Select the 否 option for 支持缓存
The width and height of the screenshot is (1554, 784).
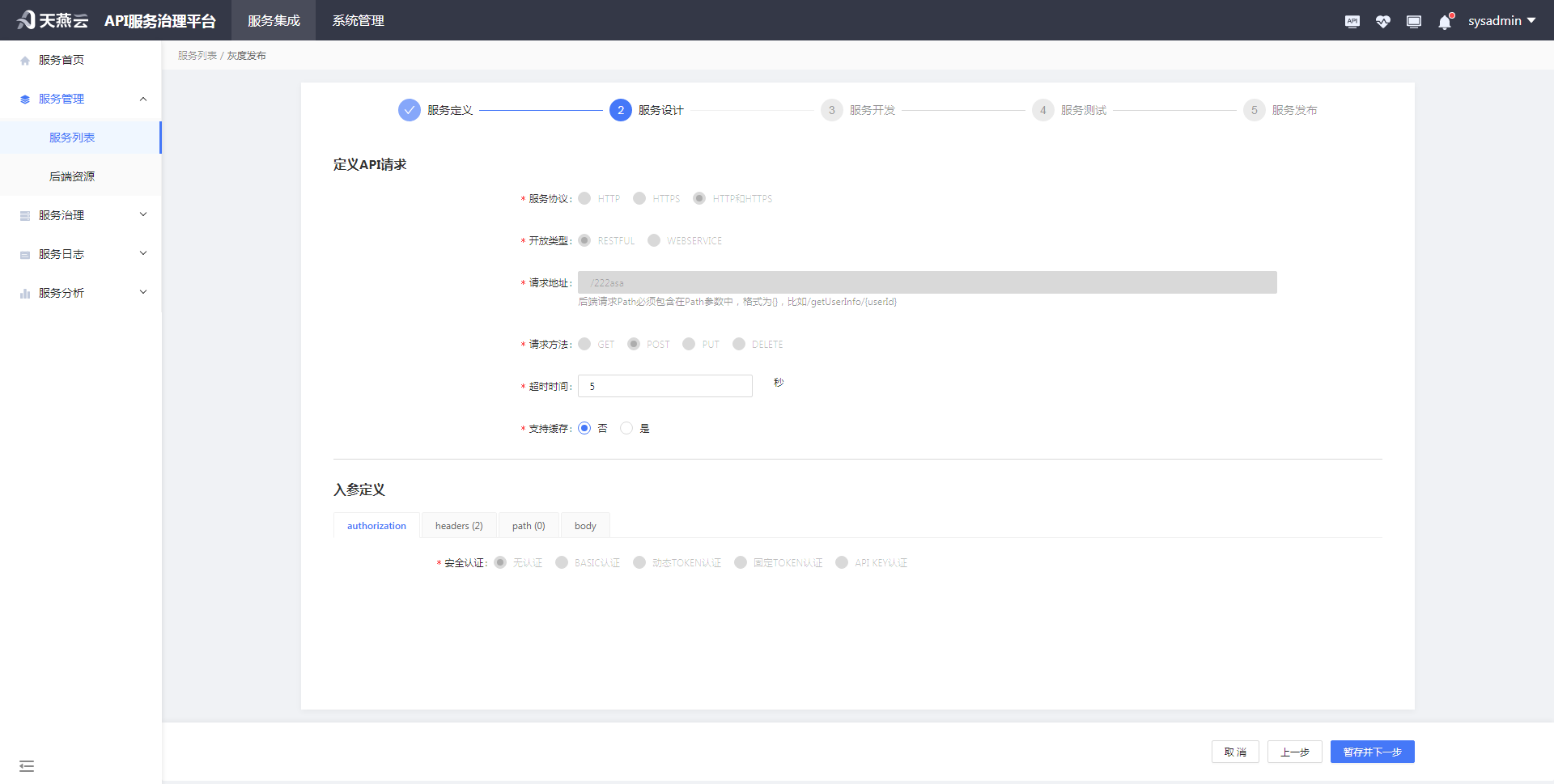[x=584, y=428]
